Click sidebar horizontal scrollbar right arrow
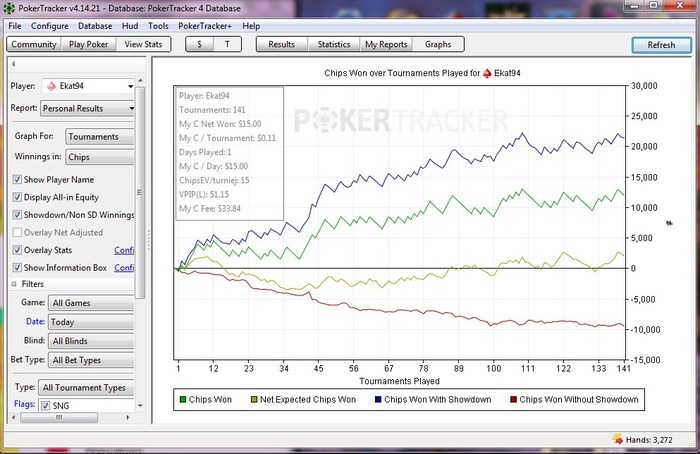Screen dimensions: 700x454 pos(128,418)
